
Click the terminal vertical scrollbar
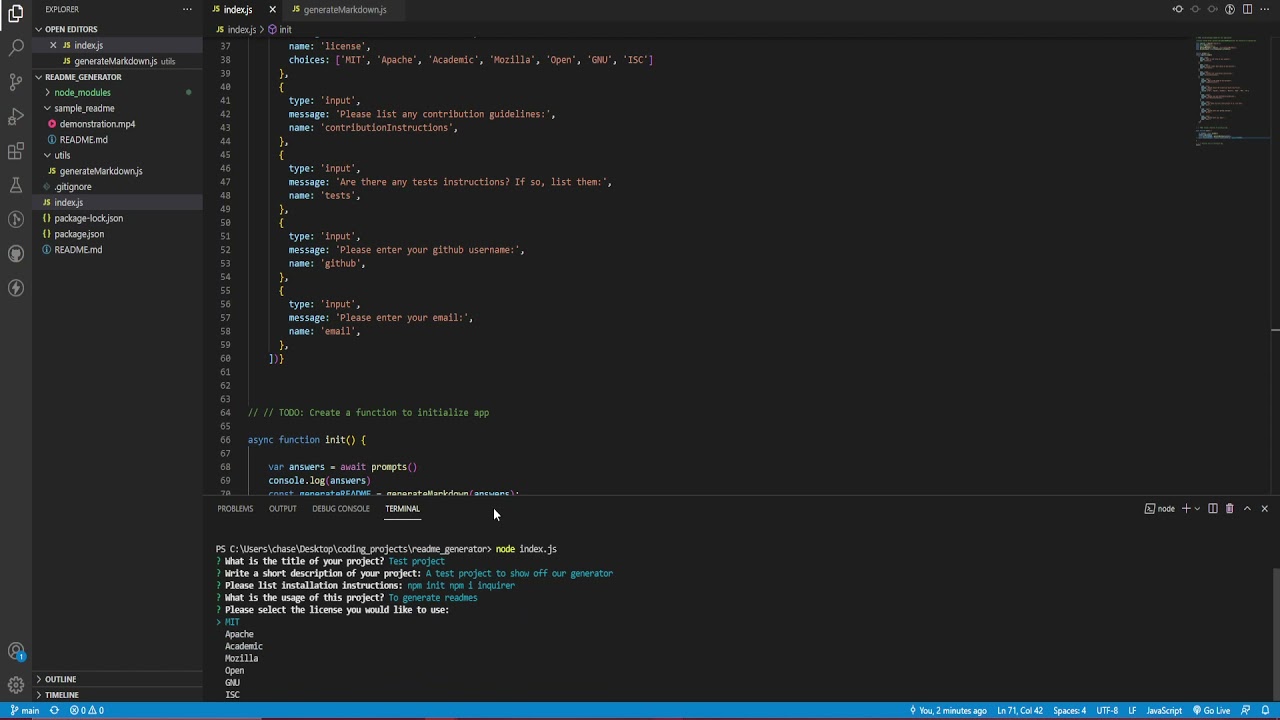1275,634
